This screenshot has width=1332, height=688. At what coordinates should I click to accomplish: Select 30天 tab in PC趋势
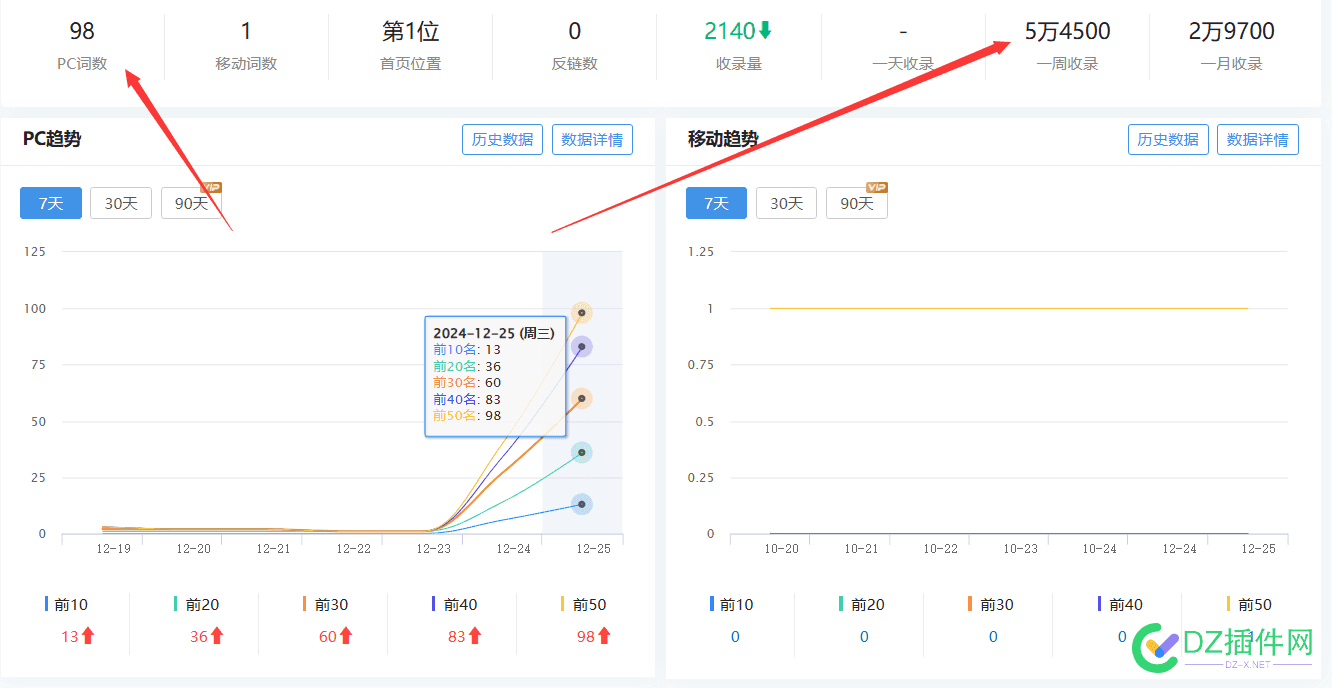[x=121, y=203]
